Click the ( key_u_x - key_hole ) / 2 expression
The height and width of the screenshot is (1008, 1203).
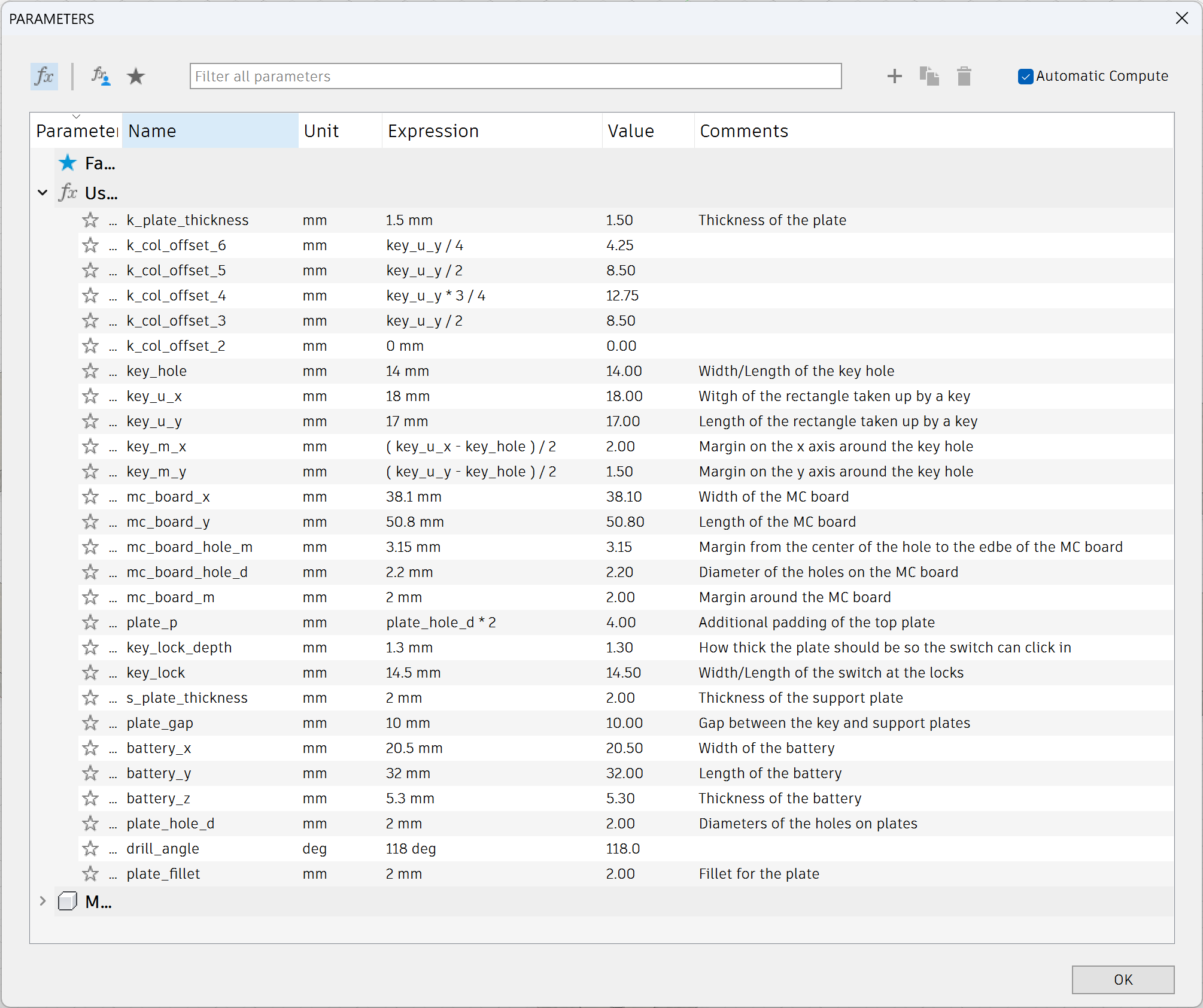(471, 447)
